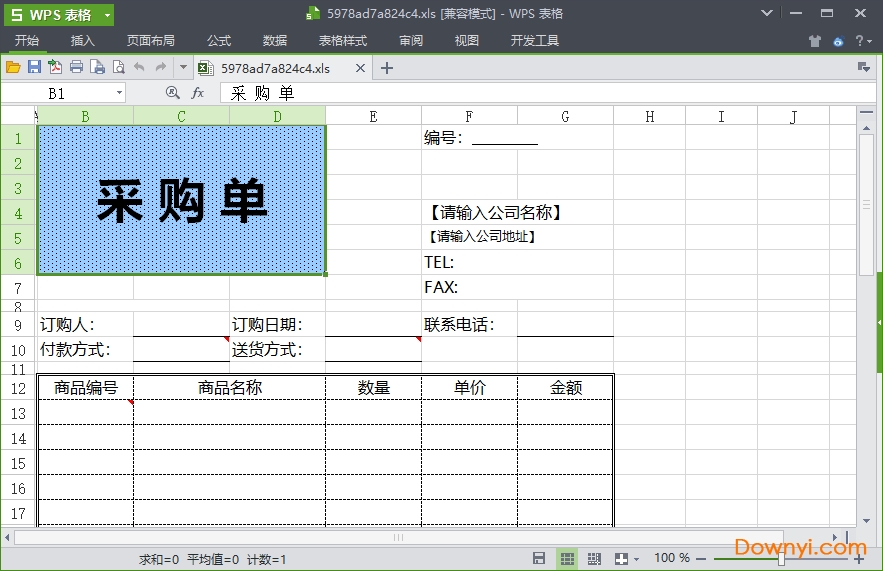The height and width of the screenshot is (571, 883).
Task: Open the 视图 ribbon tab
Action: (466, 41)
